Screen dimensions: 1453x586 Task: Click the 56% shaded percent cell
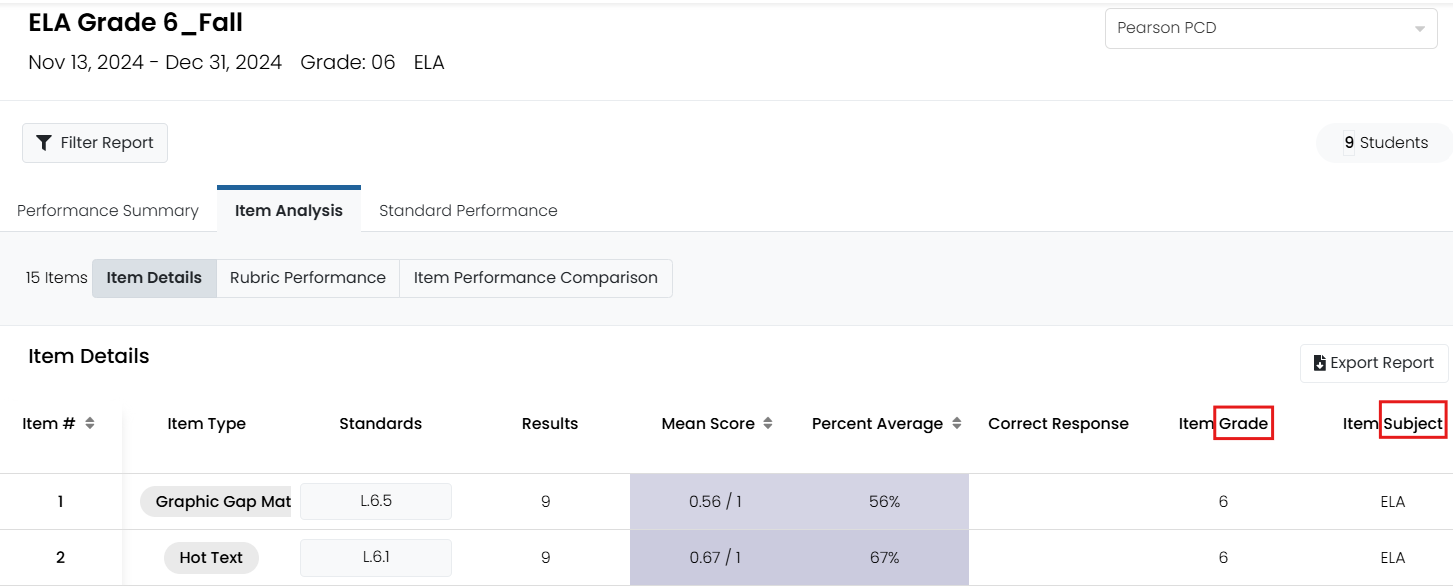[x=885, y=502]
